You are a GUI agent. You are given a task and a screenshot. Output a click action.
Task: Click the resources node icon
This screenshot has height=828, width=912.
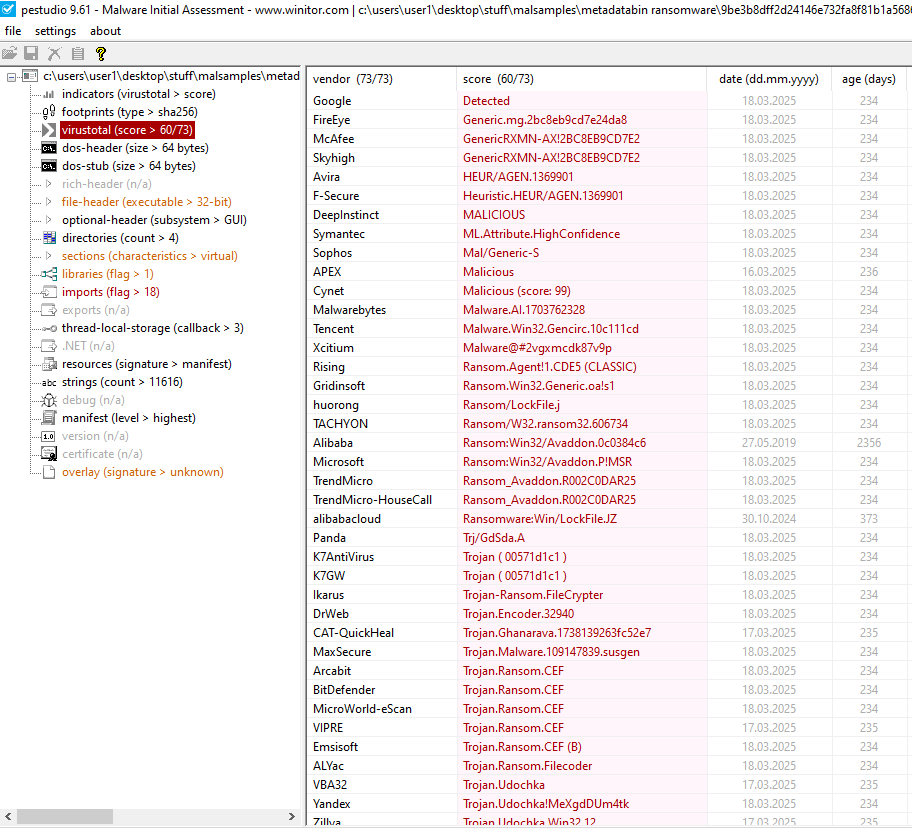click(49, 364)
